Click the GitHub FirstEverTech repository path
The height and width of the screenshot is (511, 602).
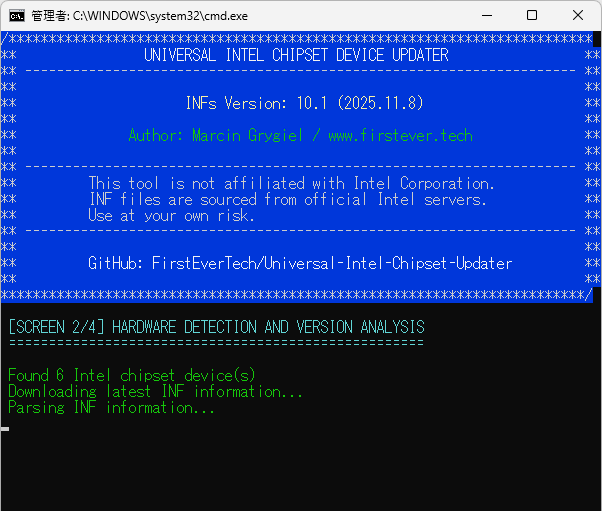(x=332, y=263)
